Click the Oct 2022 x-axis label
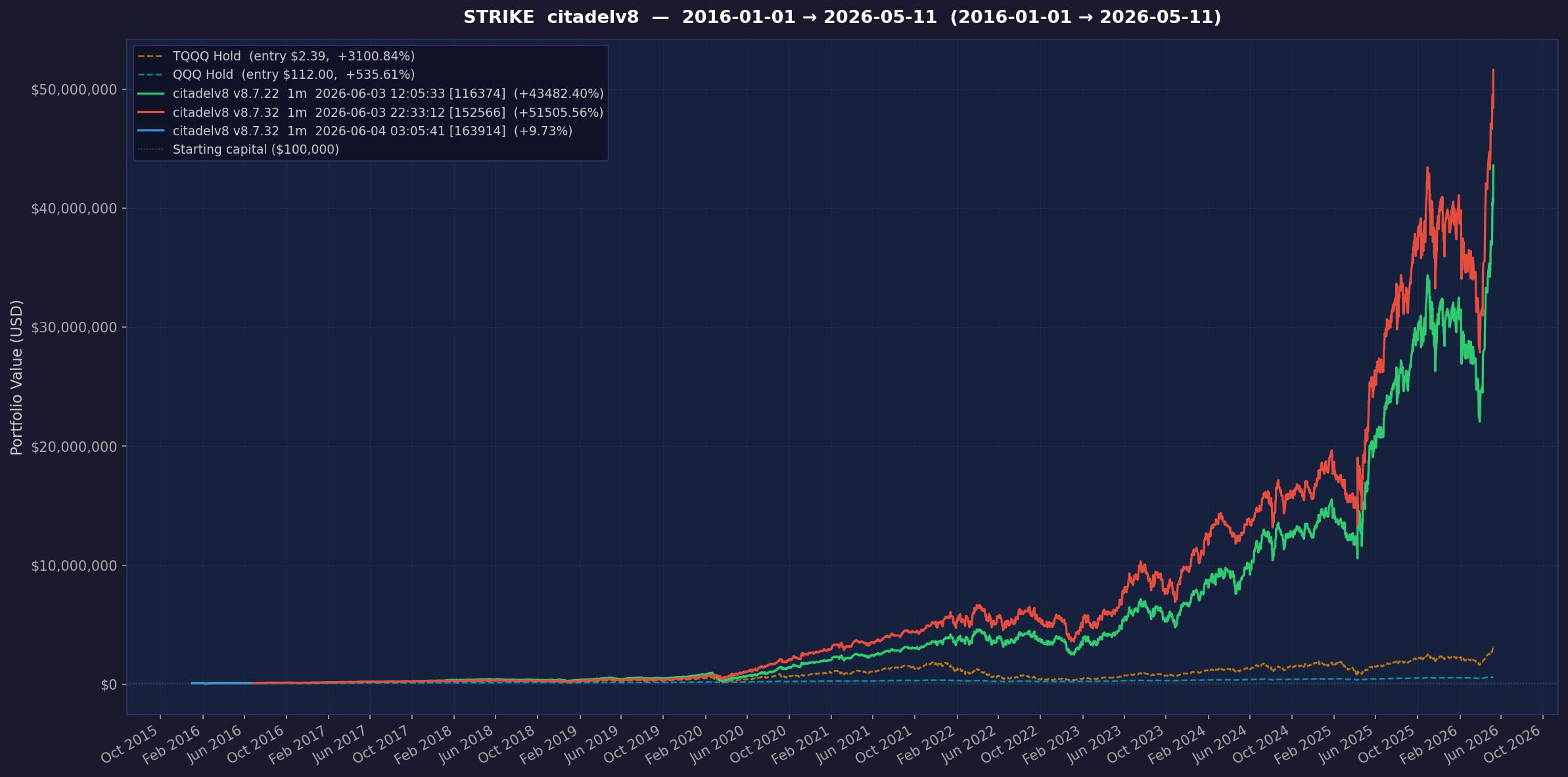Image resolution: width=1568 pixels, height=777 pixels. click(x=1010, y=744)
